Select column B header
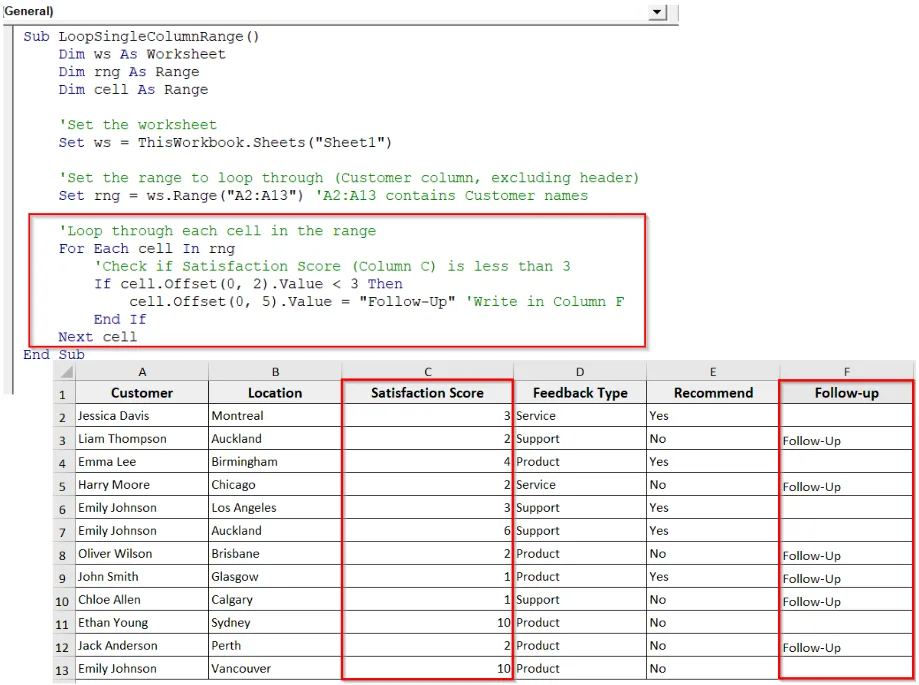This screenshot has width=919, height=685. click(x=275, y=372)
